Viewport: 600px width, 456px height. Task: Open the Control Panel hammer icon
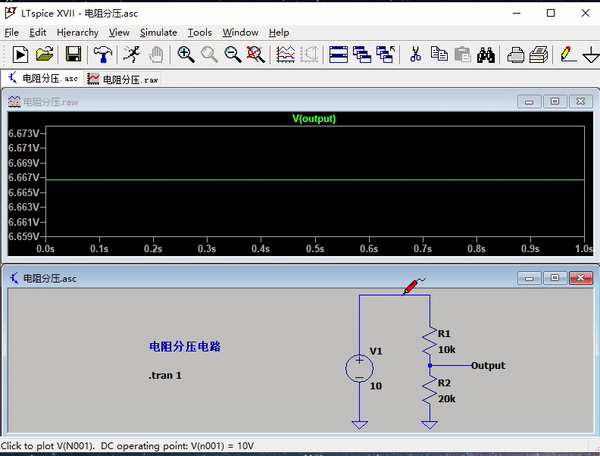click(x=102, y=55)
